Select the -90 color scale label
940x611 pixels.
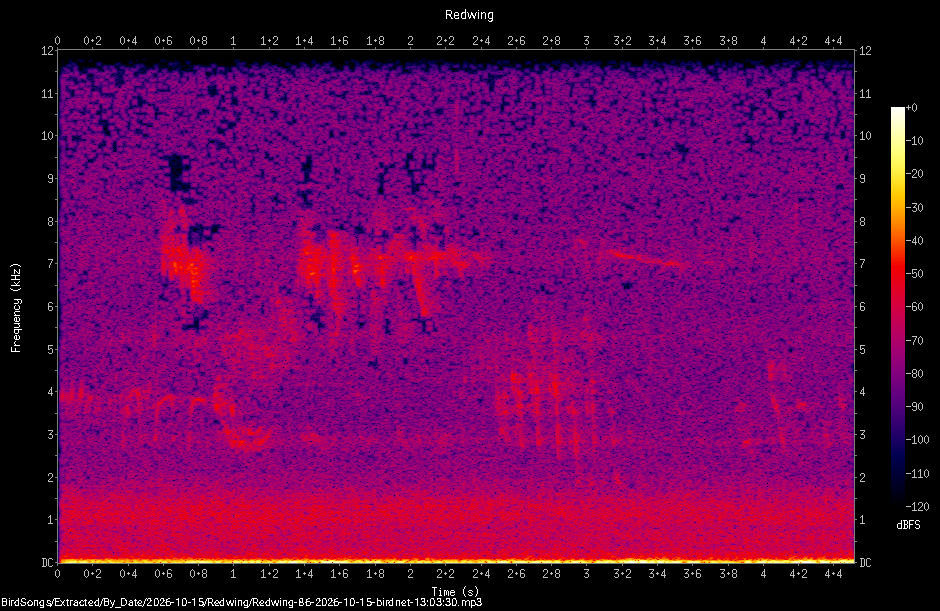point(914,407)
